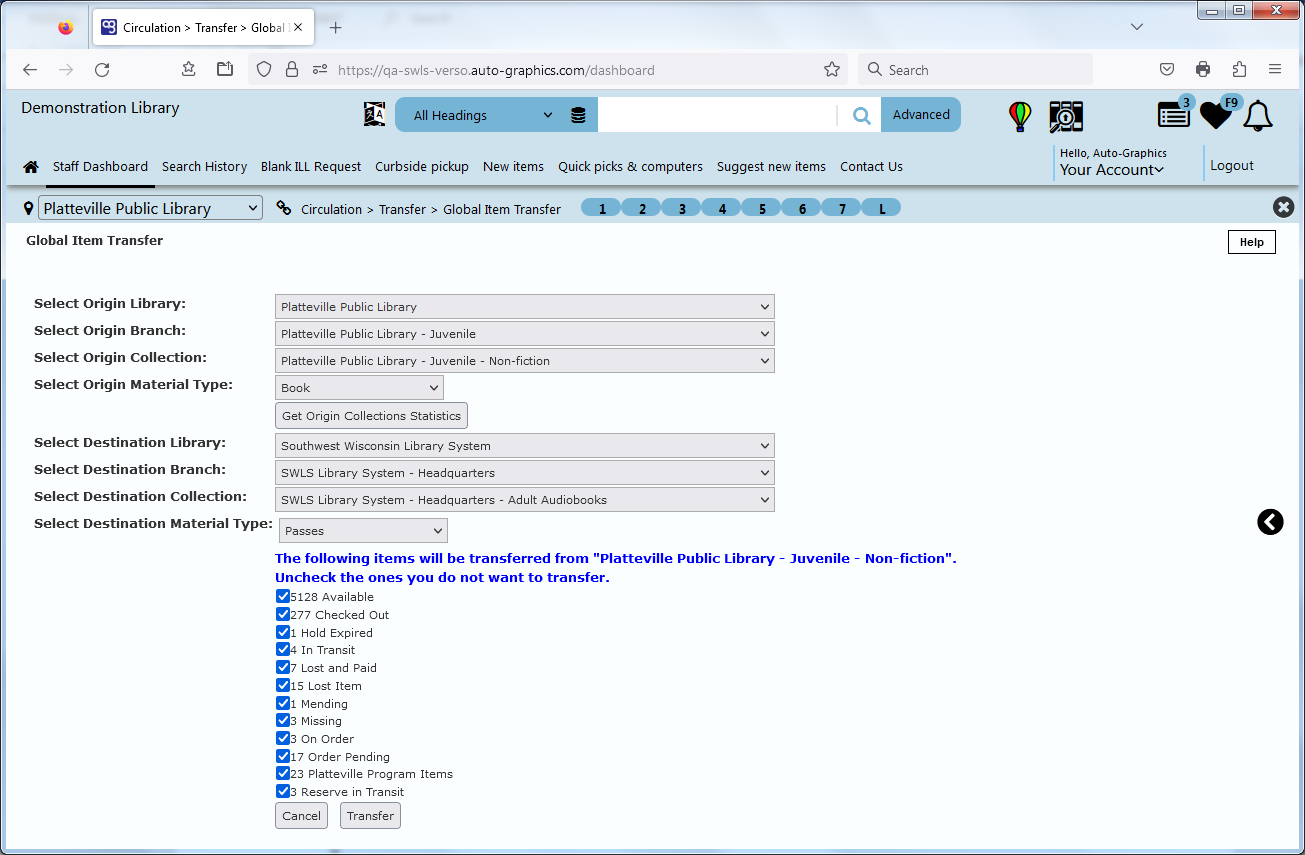Click the Home icon in navigation bar
The image size is (1305, 855).
click(x=31, y=167)
